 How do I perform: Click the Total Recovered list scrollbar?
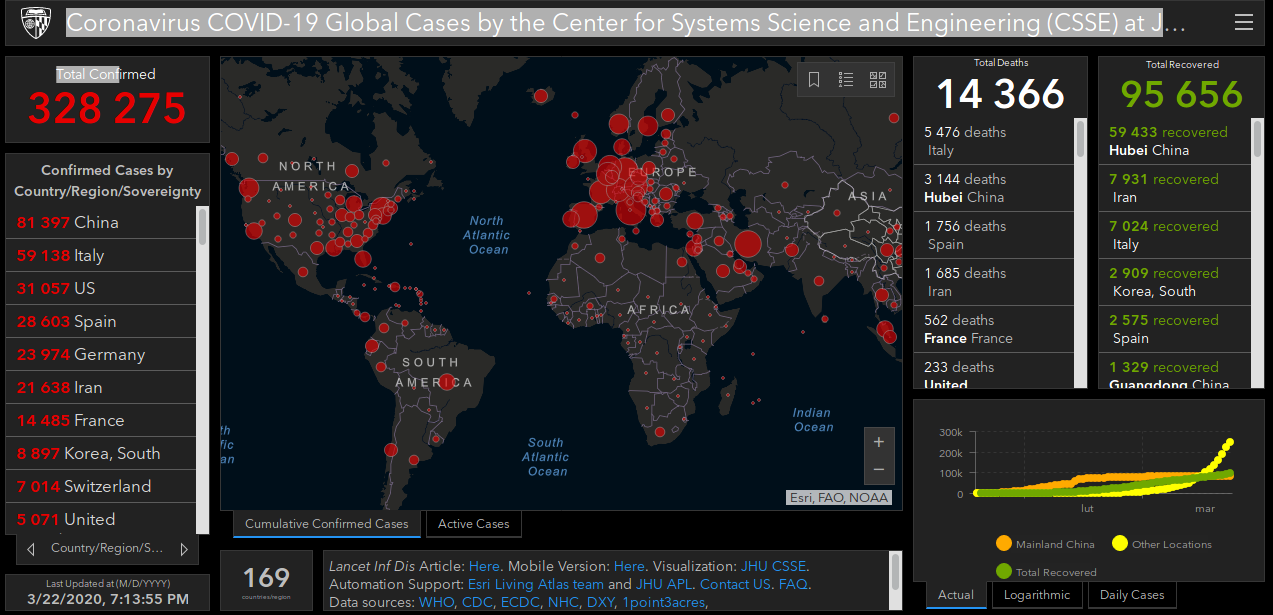1258,252
